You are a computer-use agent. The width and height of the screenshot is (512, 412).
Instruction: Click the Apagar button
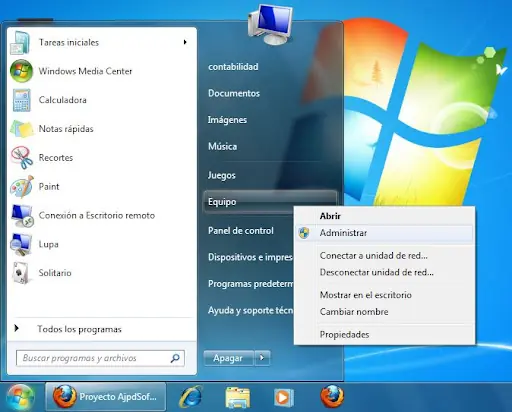229,358
